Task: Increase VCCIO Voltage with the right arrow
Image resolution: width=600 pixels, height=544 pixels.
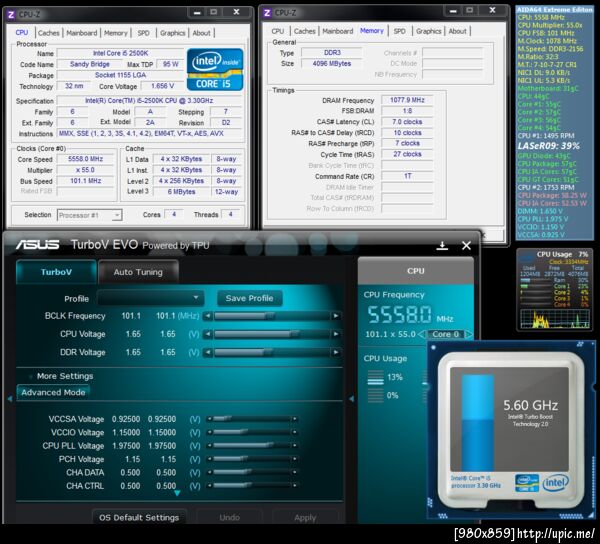Action: coord(294,432)
